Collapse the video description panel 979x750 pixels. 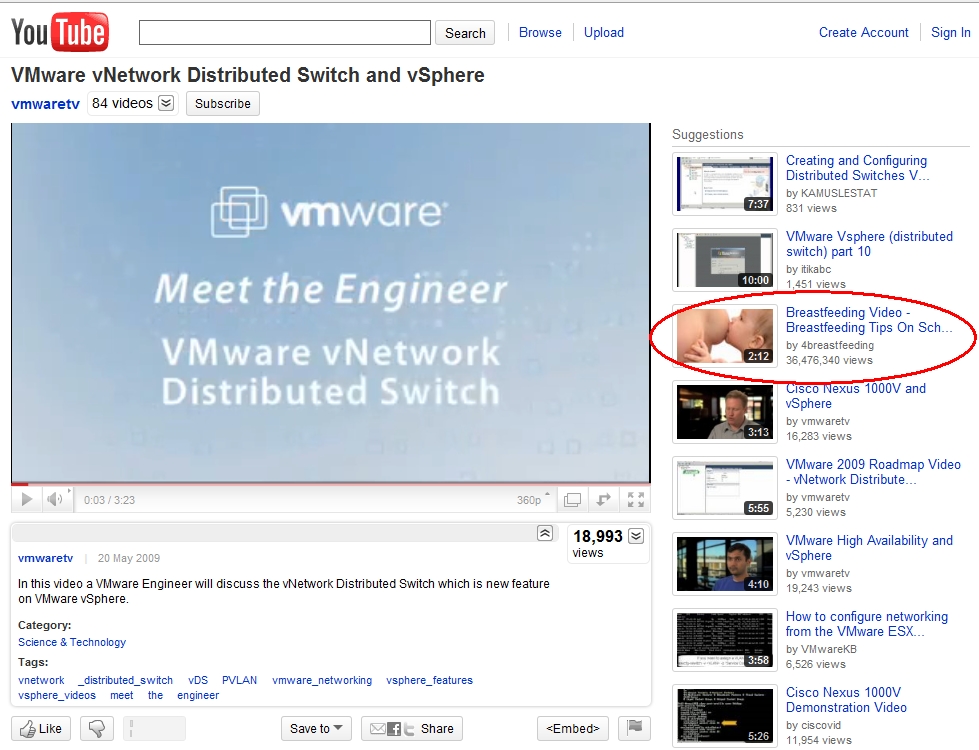[545, 533]
